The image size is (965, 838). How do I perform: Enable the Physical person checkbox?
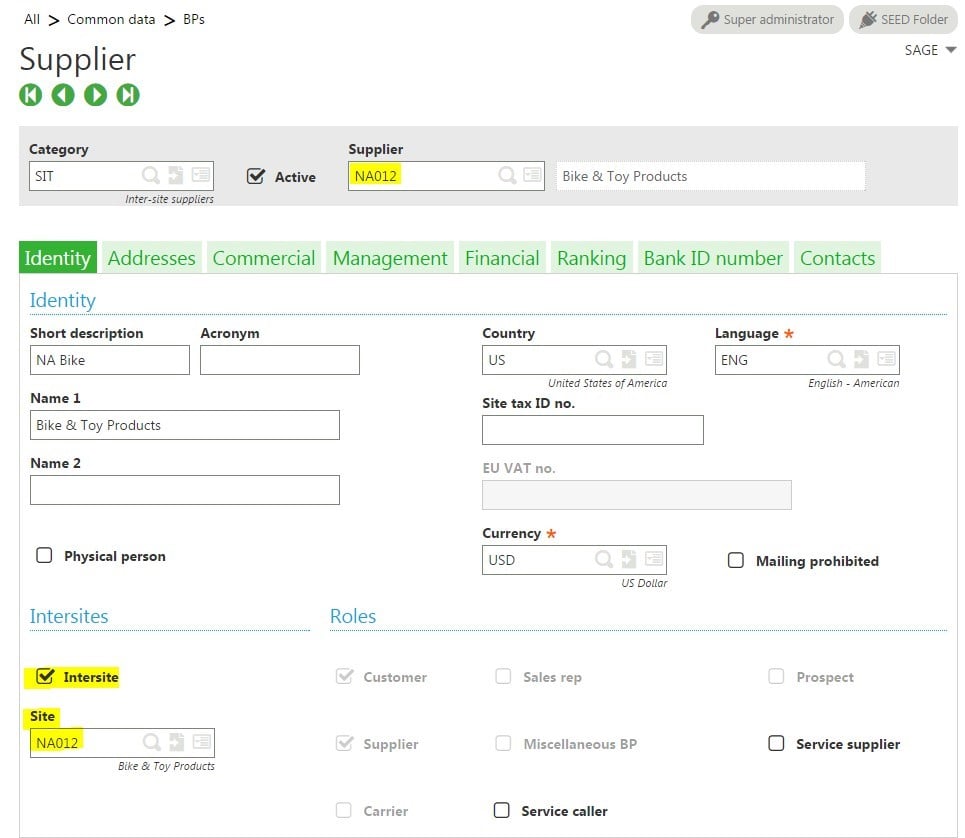click(x=44, y=556)
